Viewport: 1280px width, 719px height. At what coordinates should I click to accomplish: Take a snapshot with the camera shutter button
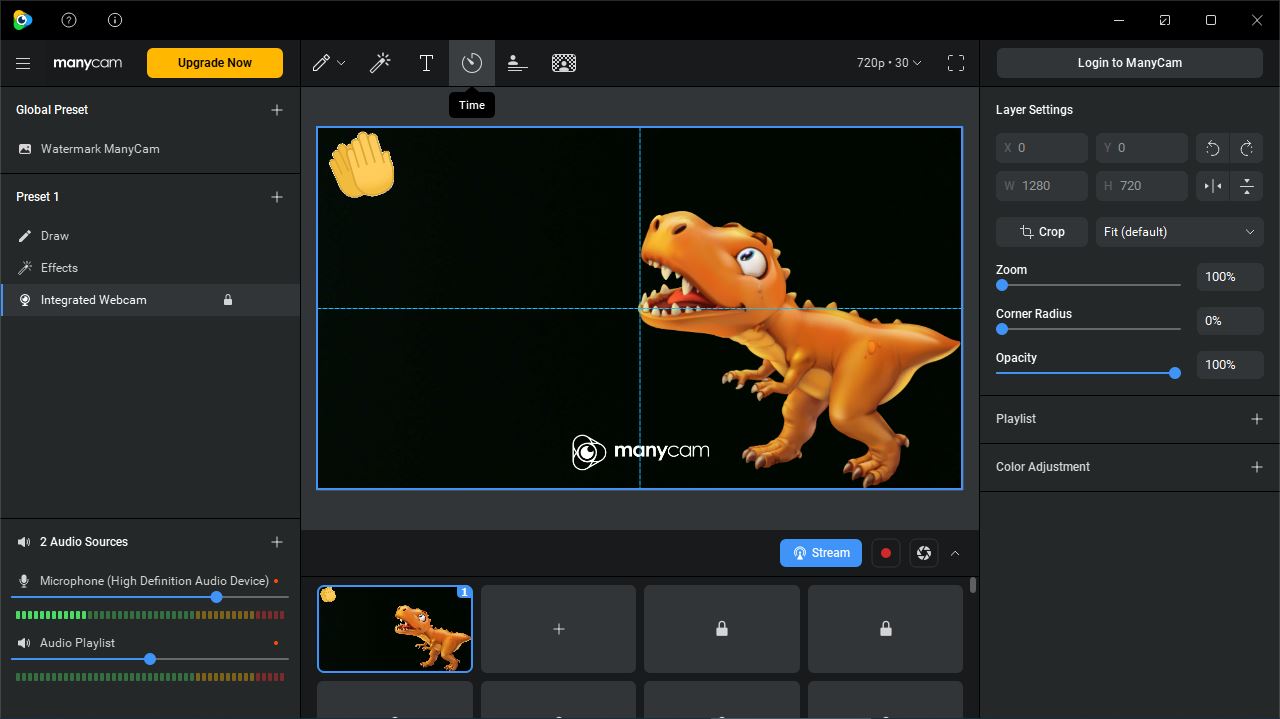924,553
